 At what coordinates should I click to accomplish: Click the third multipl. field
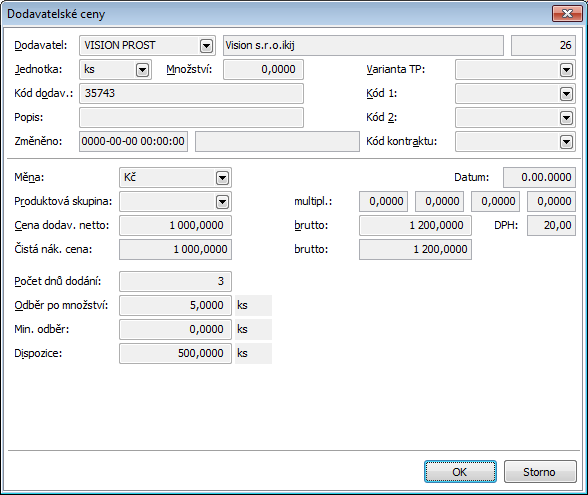point(495,201)
